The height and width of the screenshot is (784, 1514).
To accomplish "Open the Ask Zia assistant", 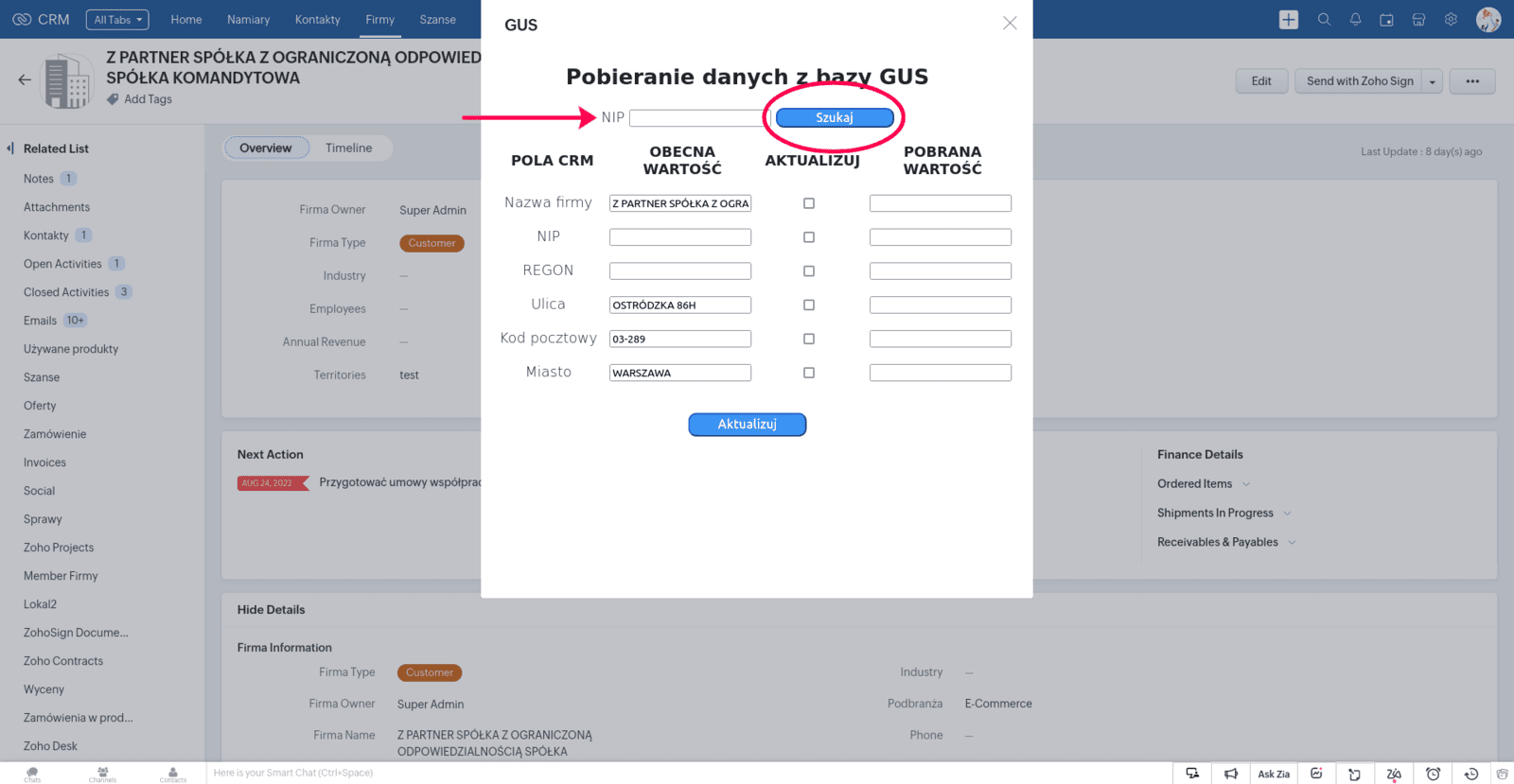I will (1273, 774).
